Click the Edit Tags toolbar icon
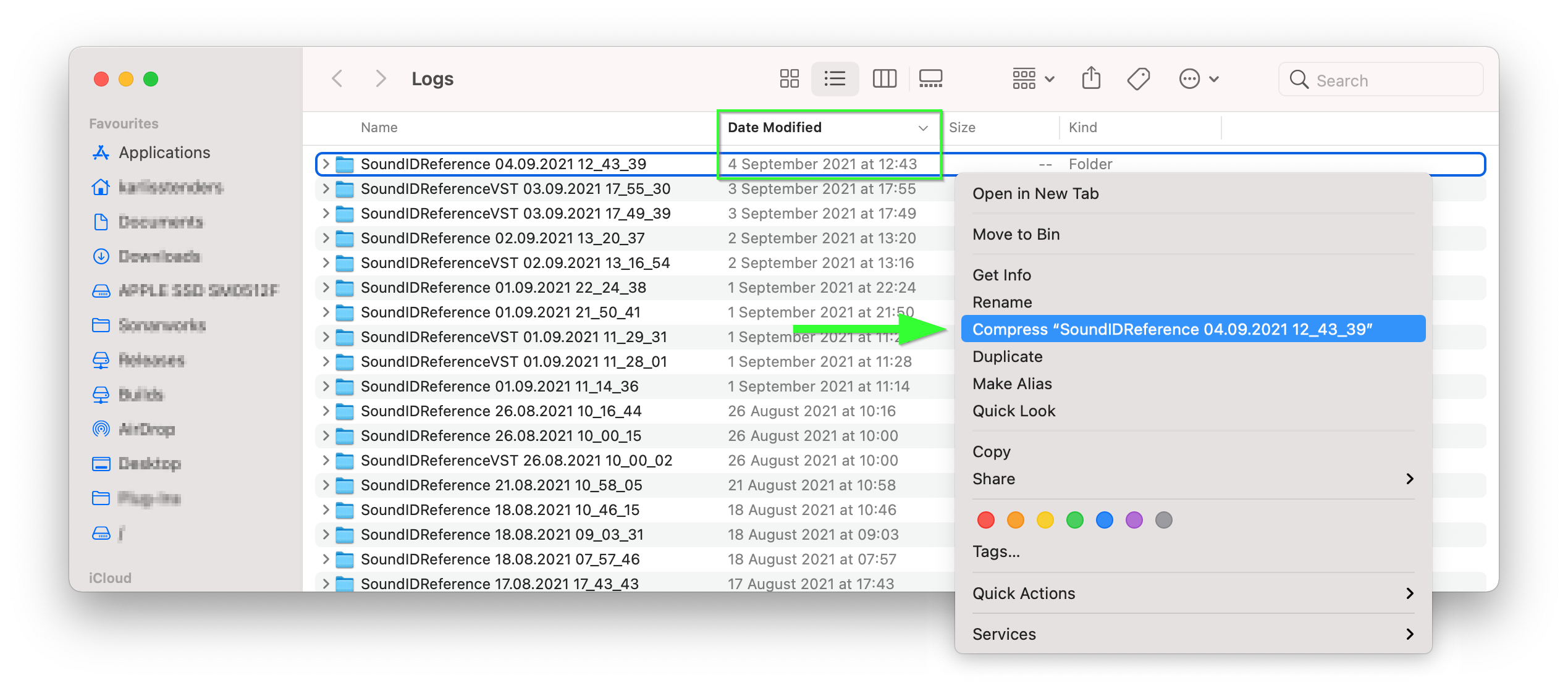 click(x=1138, y=78)
